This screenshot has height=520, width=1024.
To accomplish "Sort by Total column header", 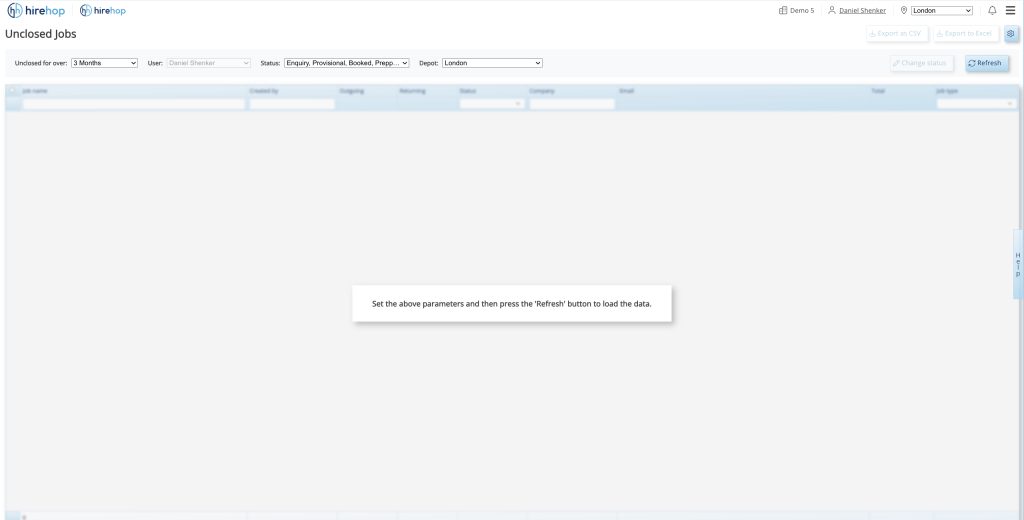I will pyautogui.click(x=878, y=91).
